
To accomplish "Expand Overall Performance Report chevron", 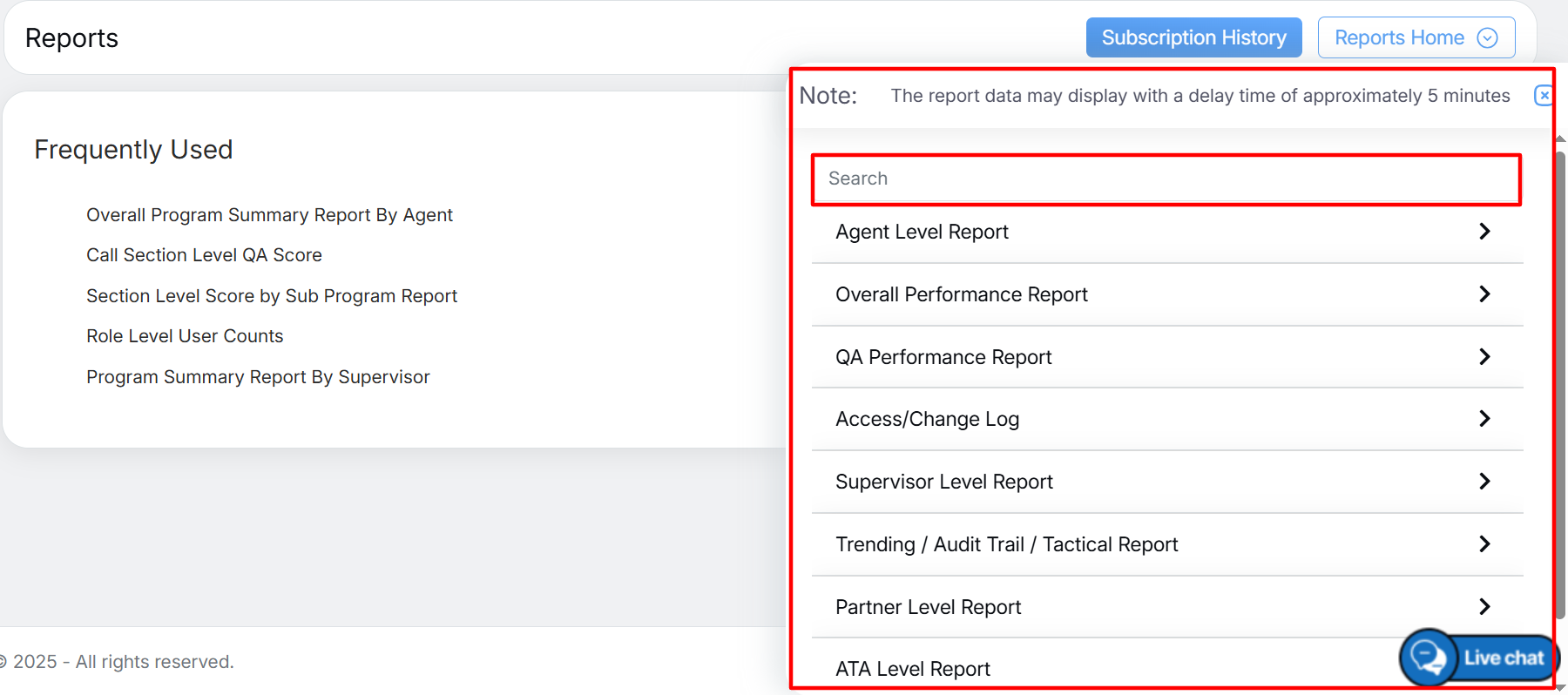I will pyautogui.click(x=1484, y=294).
